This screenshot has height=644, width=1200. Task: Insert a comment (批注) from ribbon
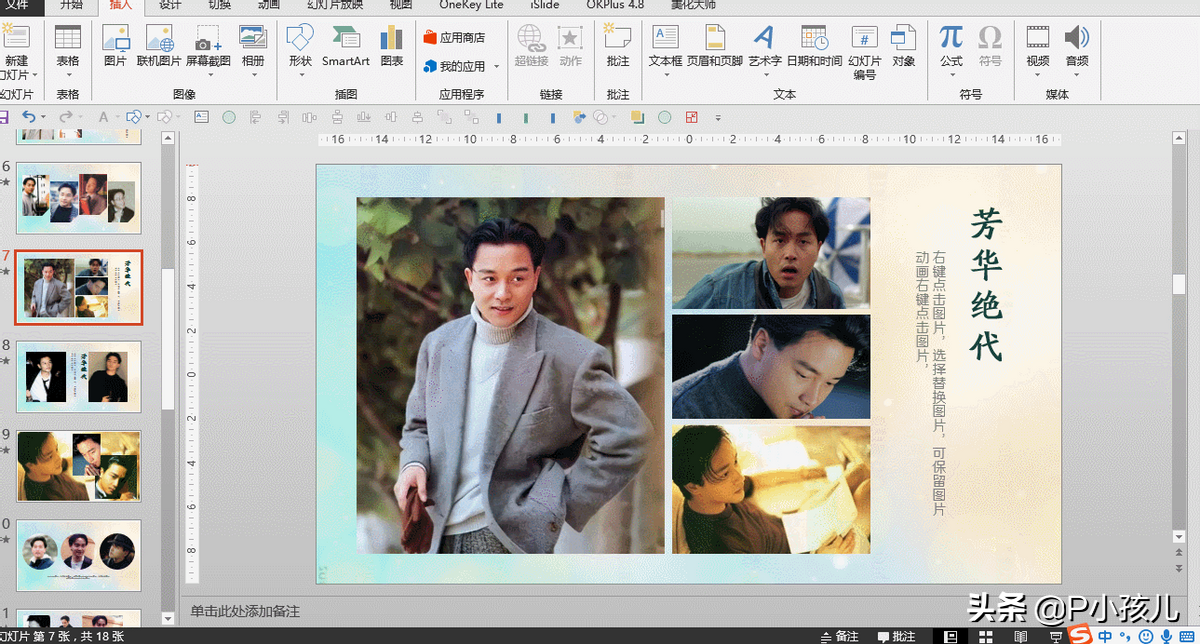618,46
